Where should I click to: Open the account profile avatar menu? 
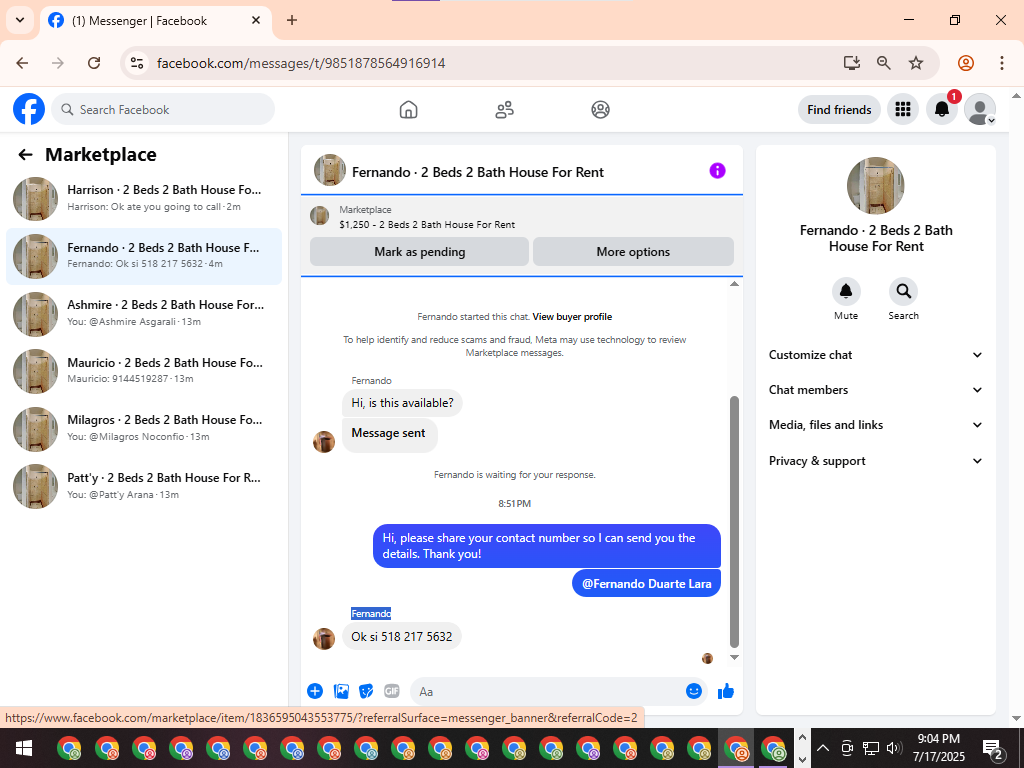coord(980,110)
